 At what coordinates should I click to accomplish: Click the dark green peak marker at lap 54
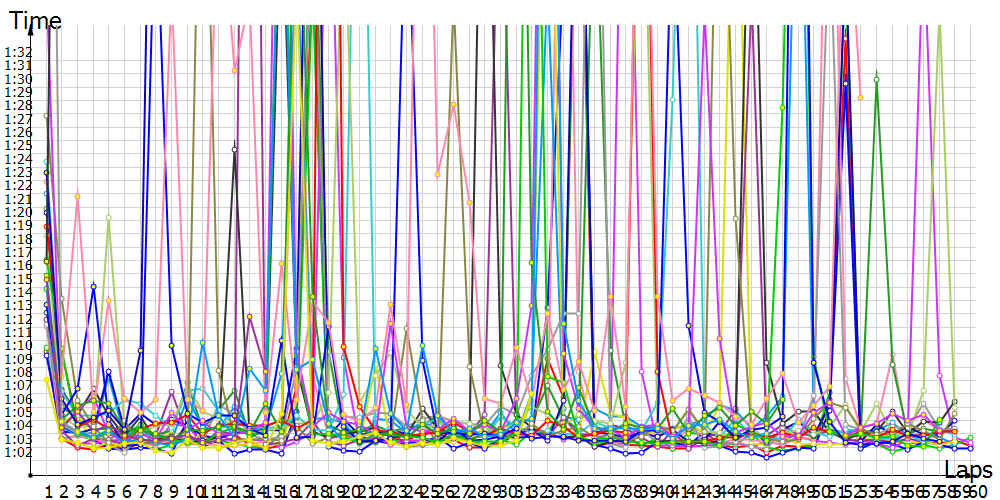[x=877, y=79]
